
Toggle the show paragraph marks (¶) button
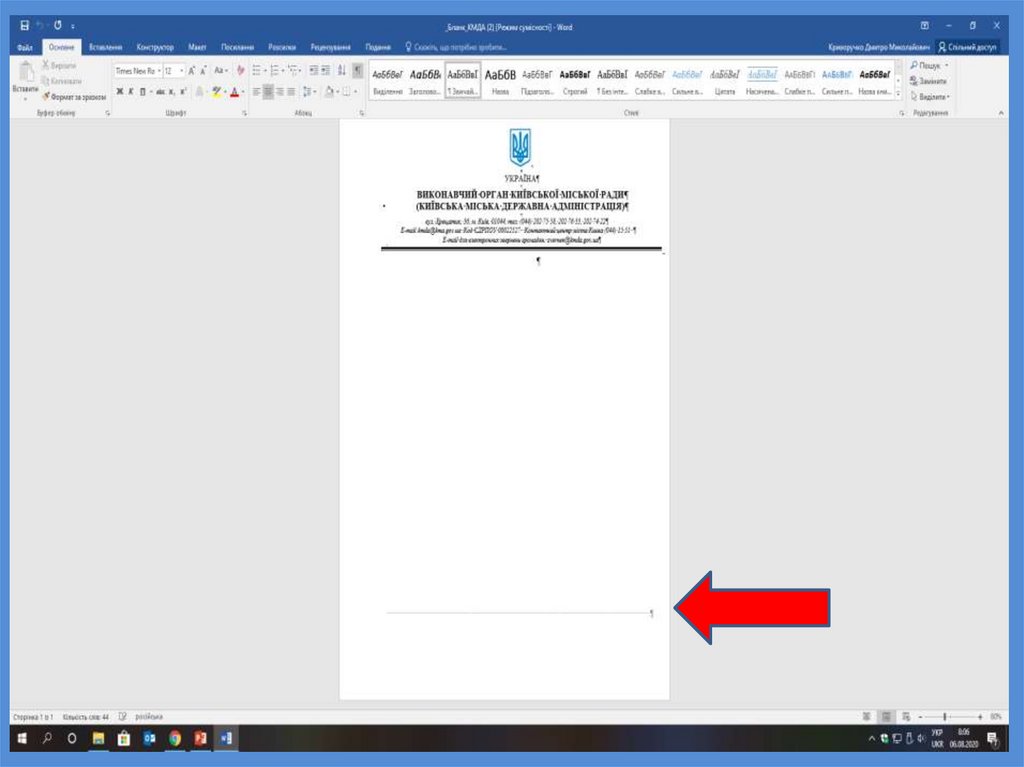point(357,71)
